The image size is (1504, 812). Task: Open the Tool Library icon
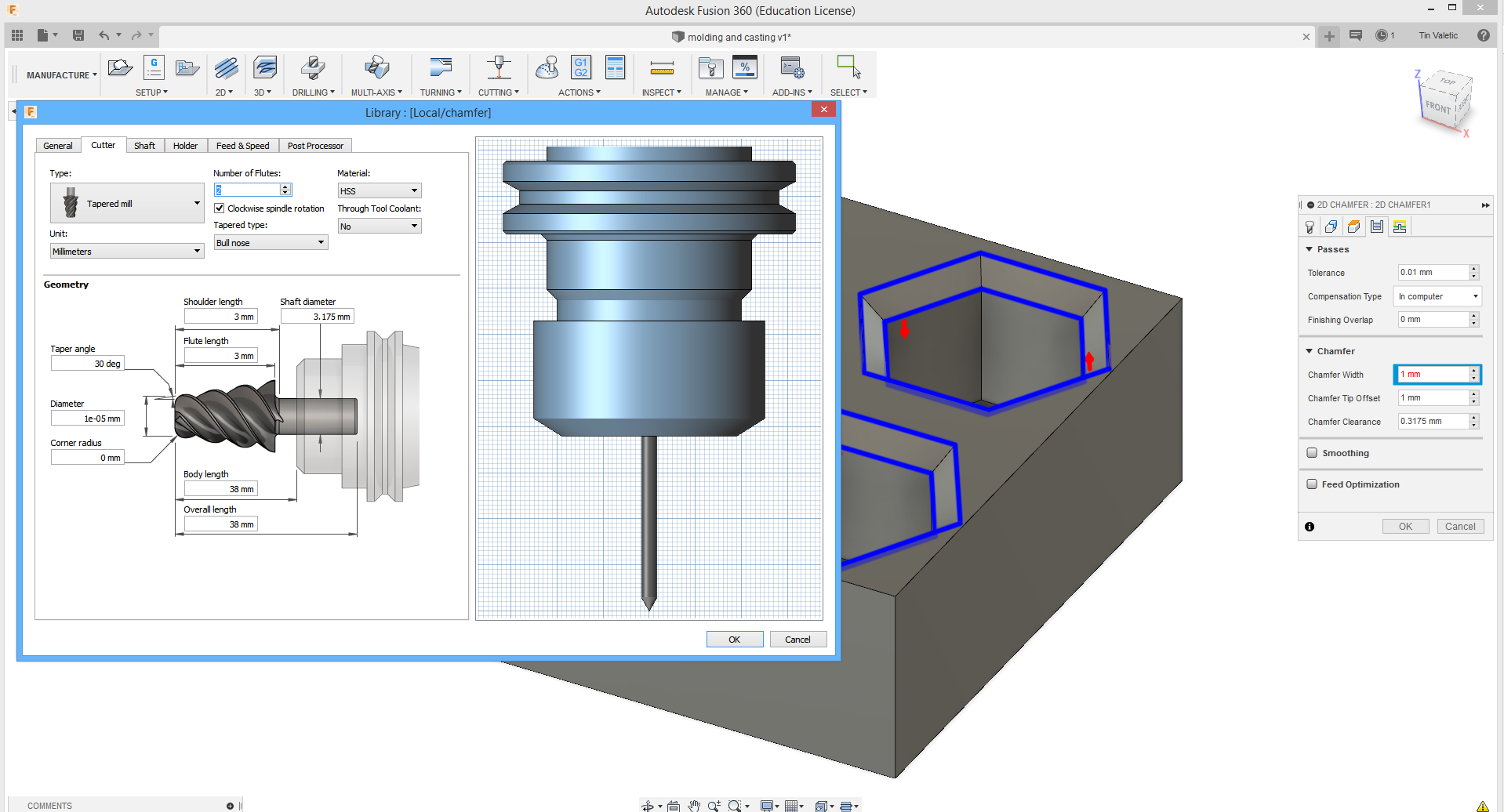coord(710,67)
